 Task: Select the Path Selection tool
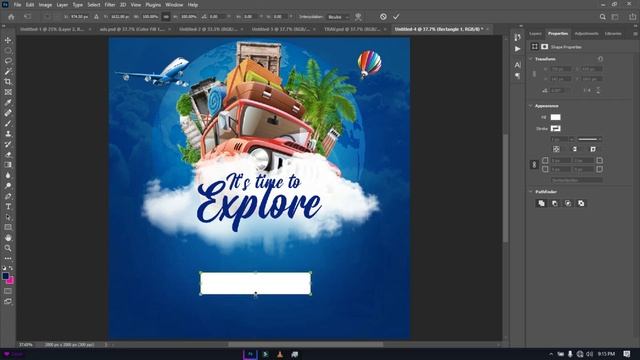coord(8,217)
